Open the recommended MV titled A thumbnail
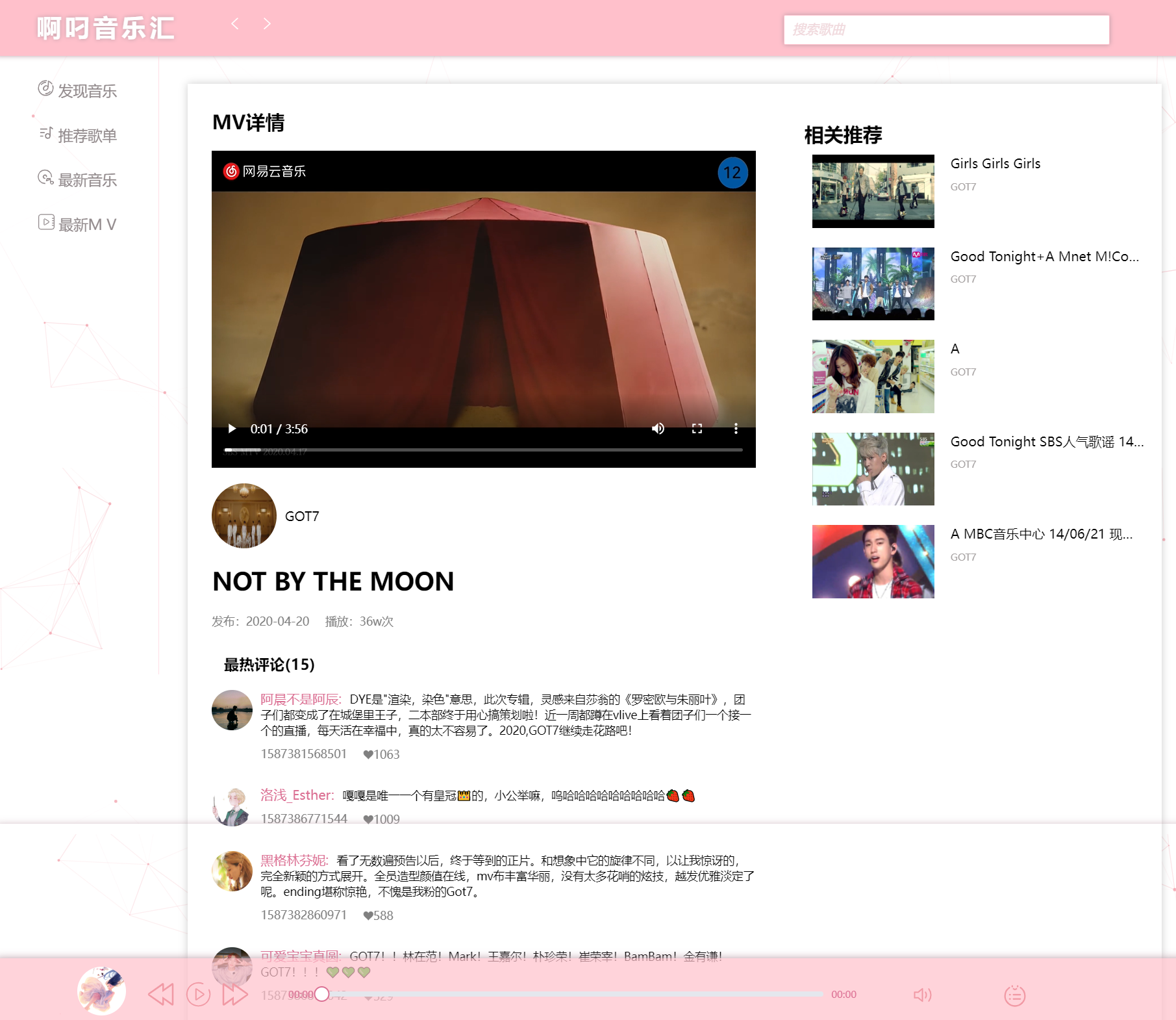 pos(873,376)
